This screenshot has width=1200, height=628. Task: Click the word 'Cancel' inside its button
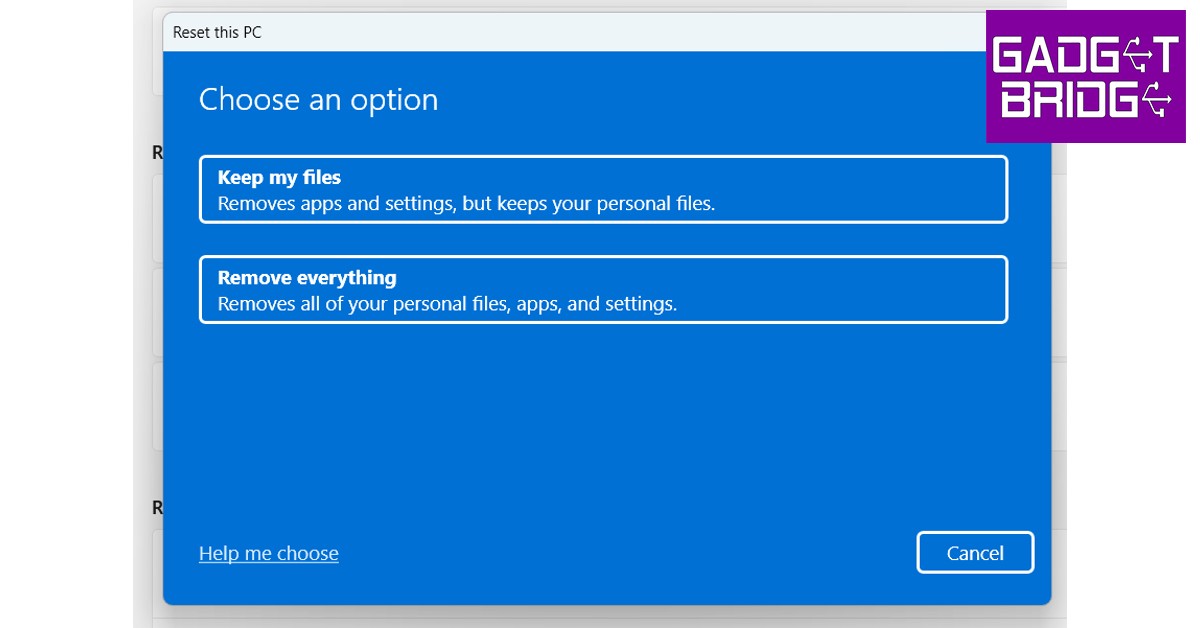click(975, 553)
